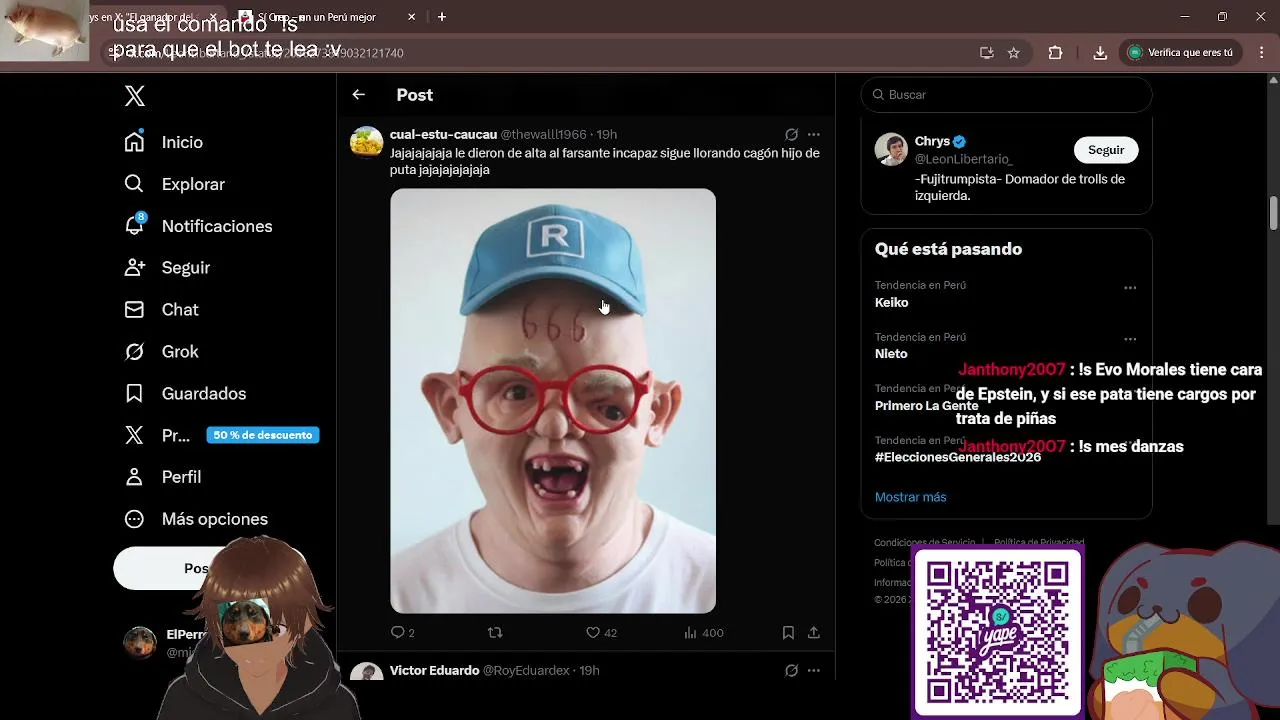Click the Seguir button for Chrys
1280x720 pixels.
1106,150
